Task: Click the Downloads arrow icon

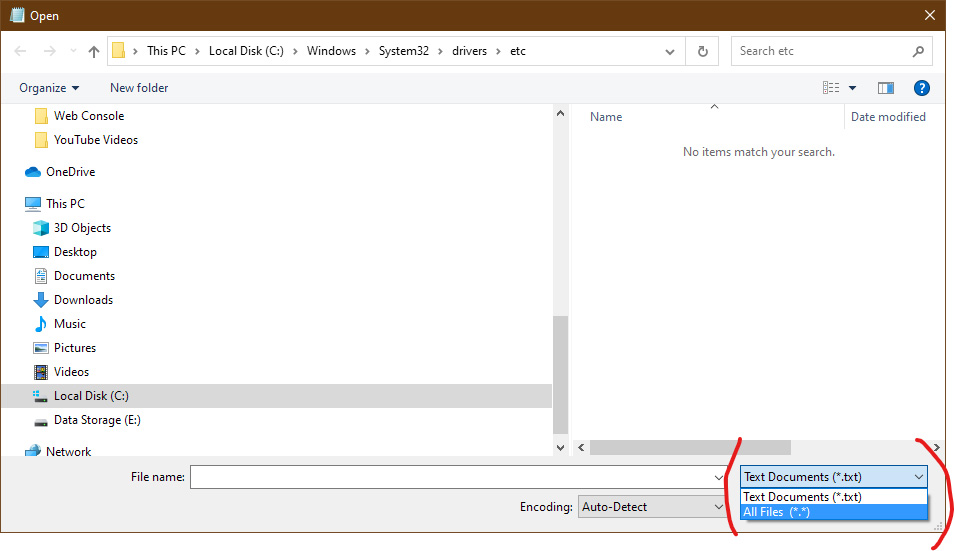Action: [x=41, y=300]
